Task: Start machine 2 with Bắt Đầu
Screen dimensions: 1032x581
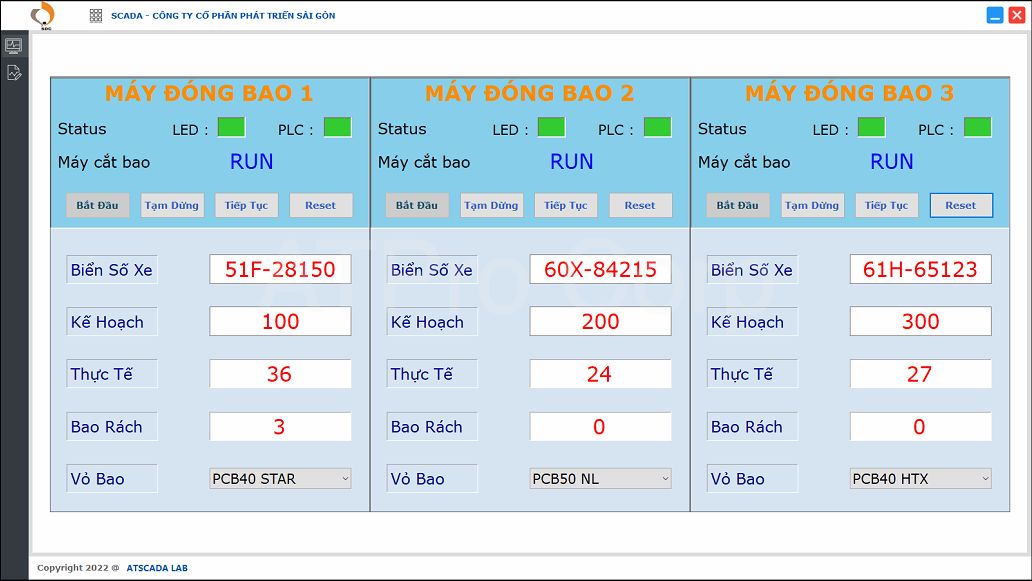Action: 417,205
